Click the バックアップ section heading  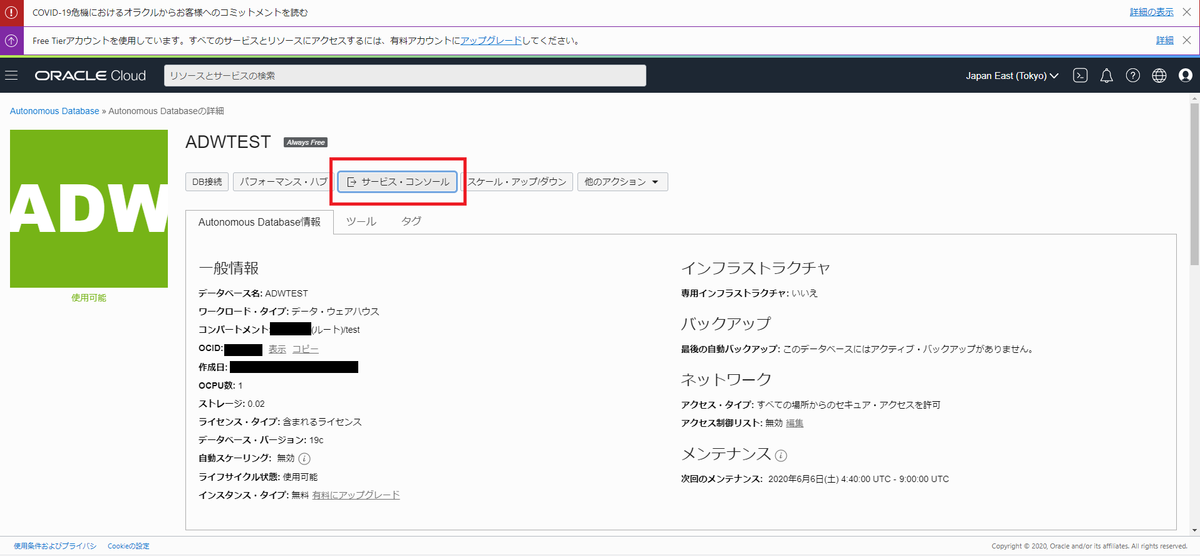coord(726,323)
